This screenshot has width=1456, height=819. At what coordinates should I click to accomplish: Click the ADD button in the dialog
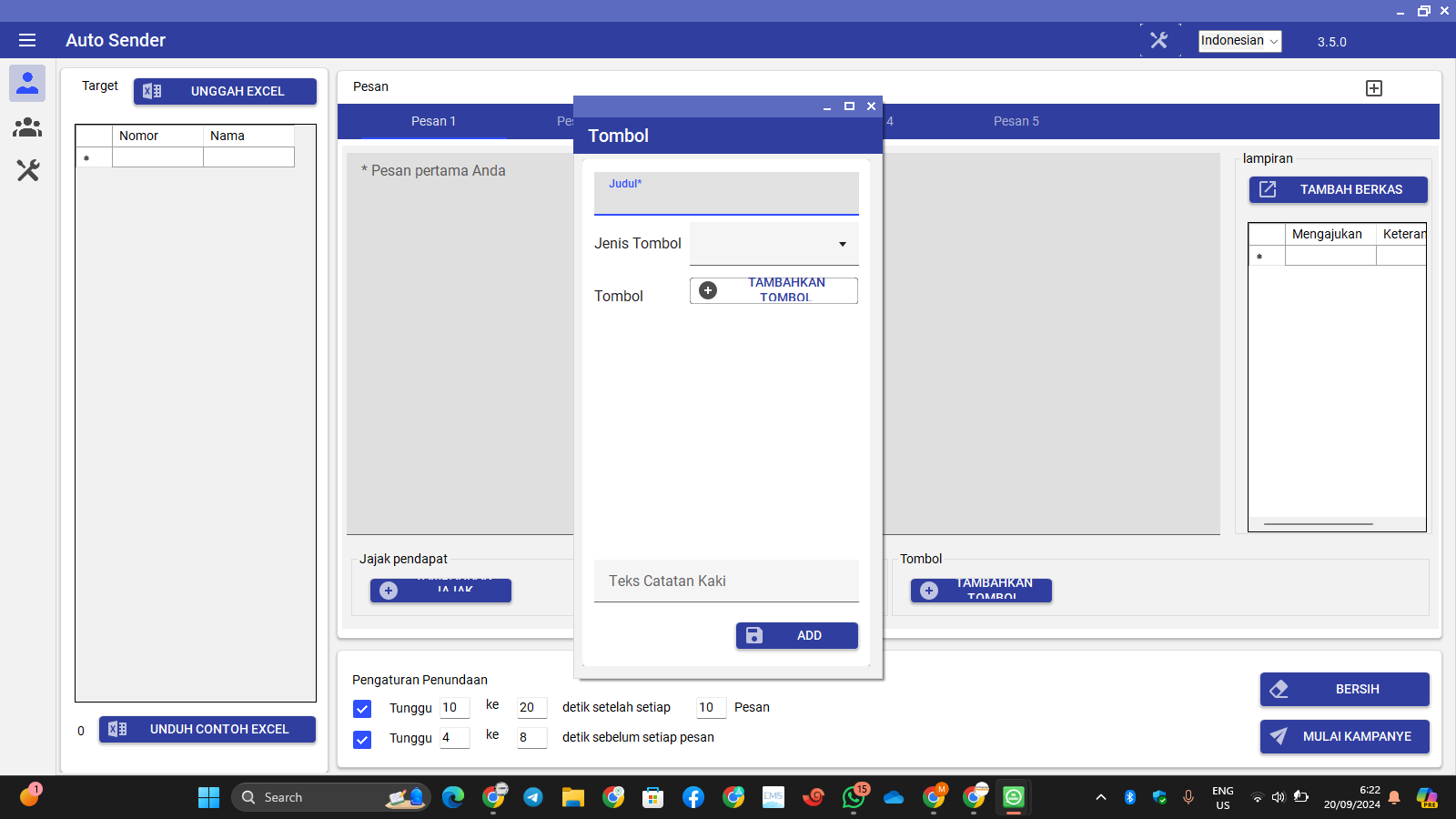click(796, 635)
